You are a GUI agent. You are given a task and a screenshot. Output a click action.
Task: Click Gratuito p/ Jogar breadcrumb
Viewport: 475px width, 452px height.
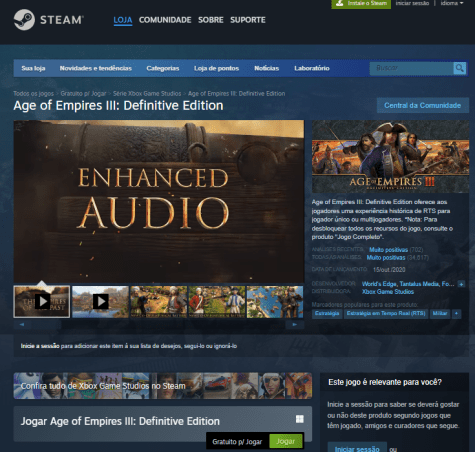pos(83,94)
